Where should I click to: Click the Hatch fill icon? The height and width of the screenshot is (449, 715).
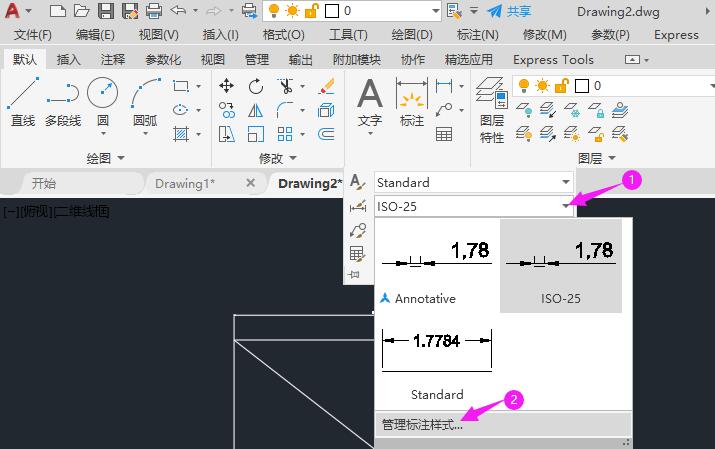coord(181,134)
